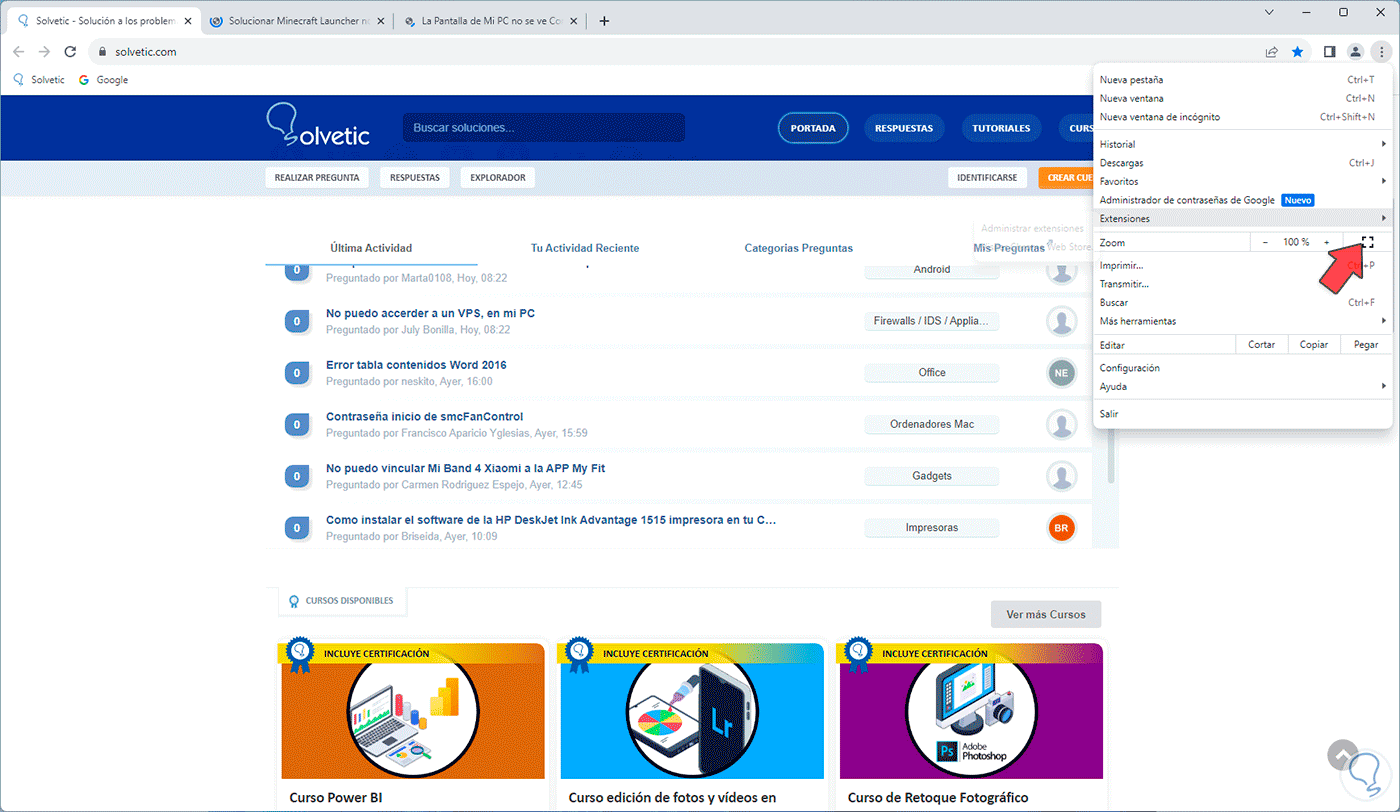The image size is (1400, 812).
Task: Close the three-dot Chrome menu button
Action: coord(1380,52)
